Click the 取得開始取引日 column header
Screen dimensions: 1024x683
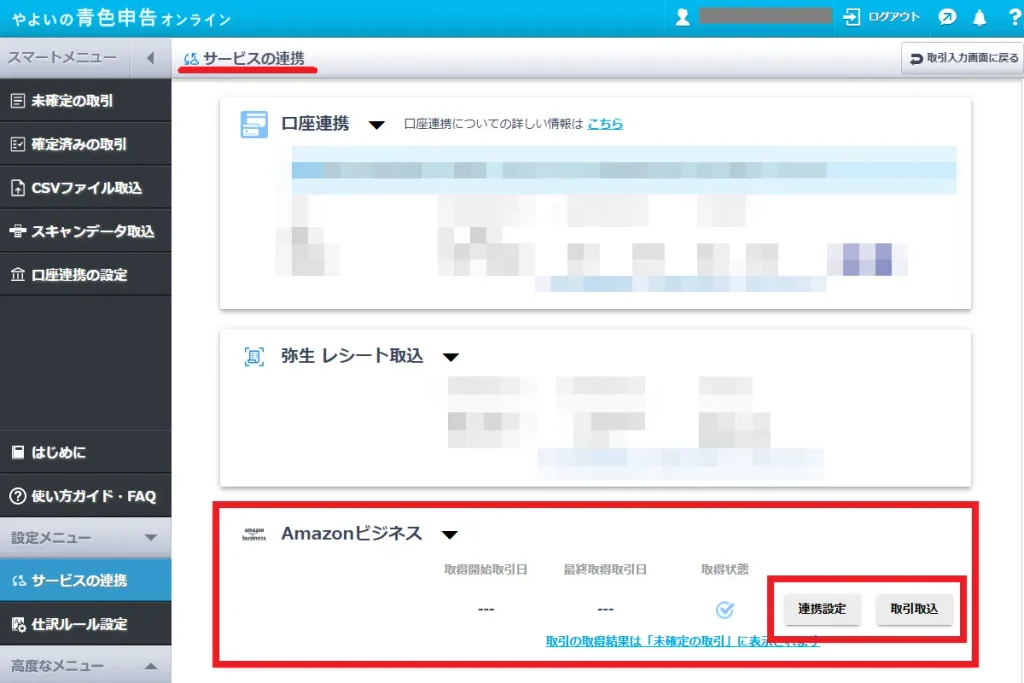tap(485, 569)
